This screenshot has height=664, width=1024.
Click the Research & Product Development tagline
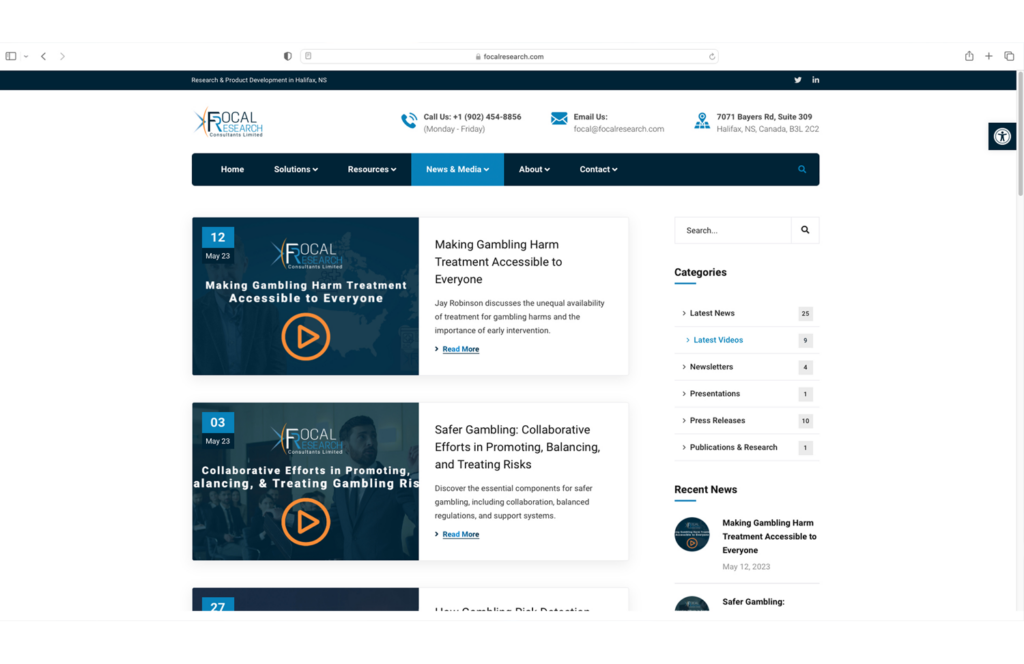tap(259, 80)
